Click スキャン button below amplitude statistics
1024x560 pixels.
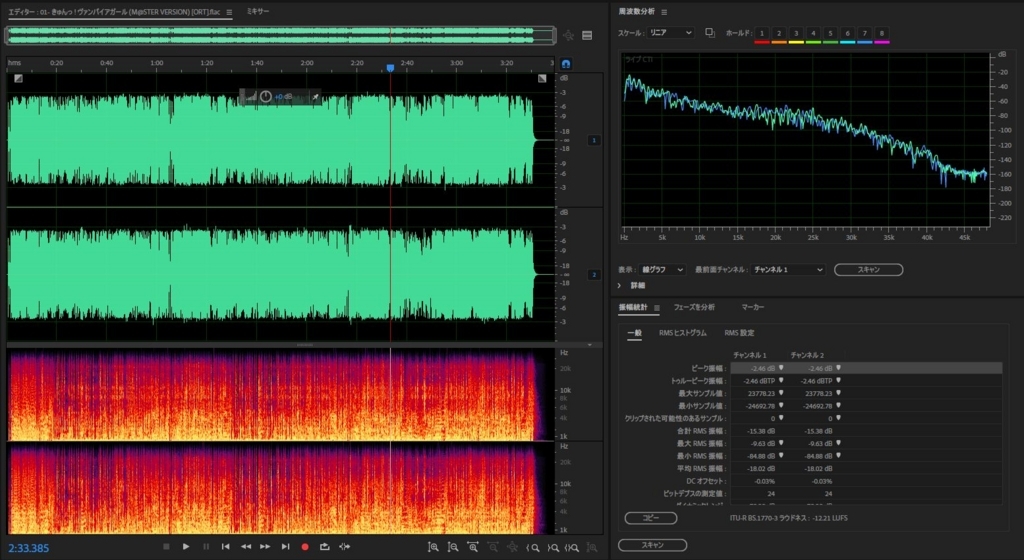coord(652,545)
